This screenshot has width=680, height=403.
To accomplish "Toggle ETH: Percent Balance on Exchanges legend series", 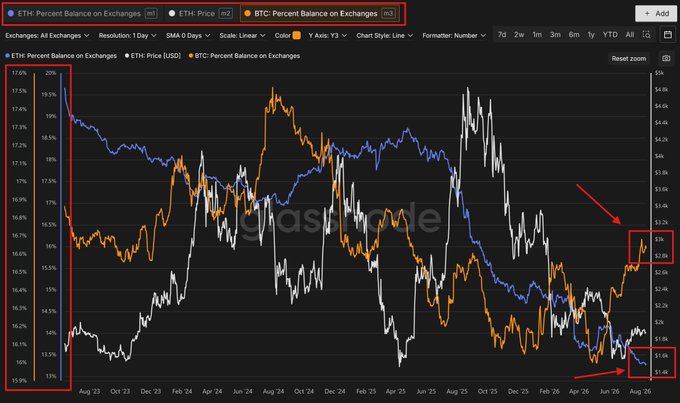I will (x=61, y=56).
